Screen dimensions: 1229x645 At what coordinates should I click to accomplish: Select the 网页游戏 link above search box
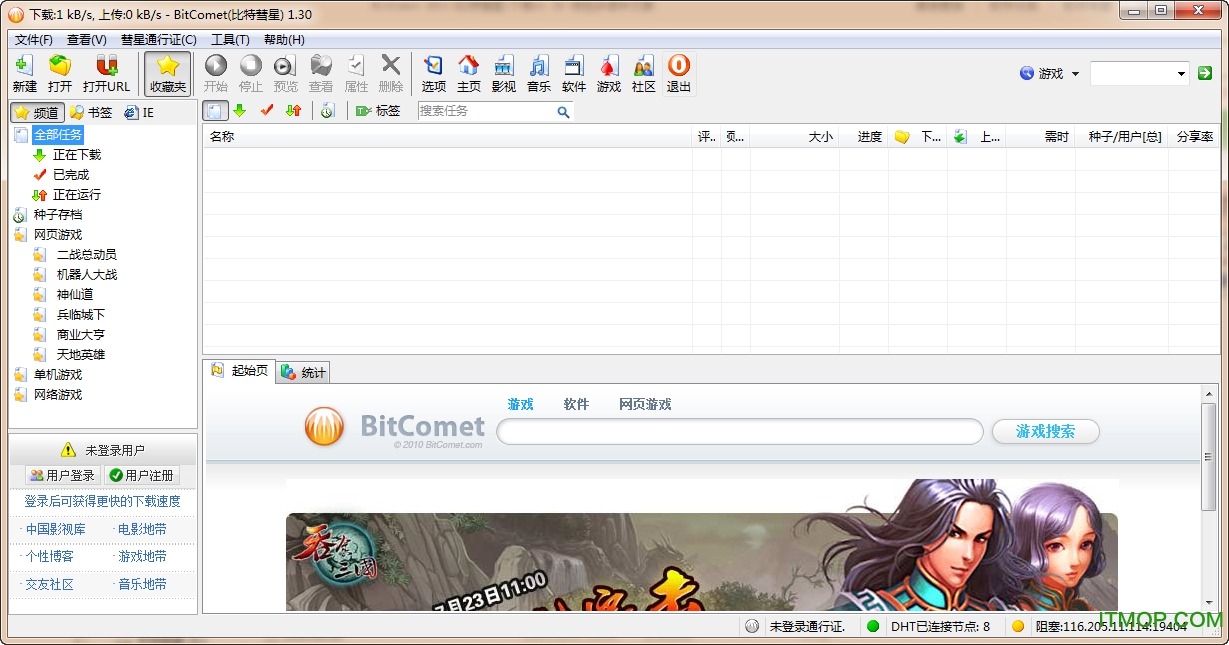(x=645, y=405)
